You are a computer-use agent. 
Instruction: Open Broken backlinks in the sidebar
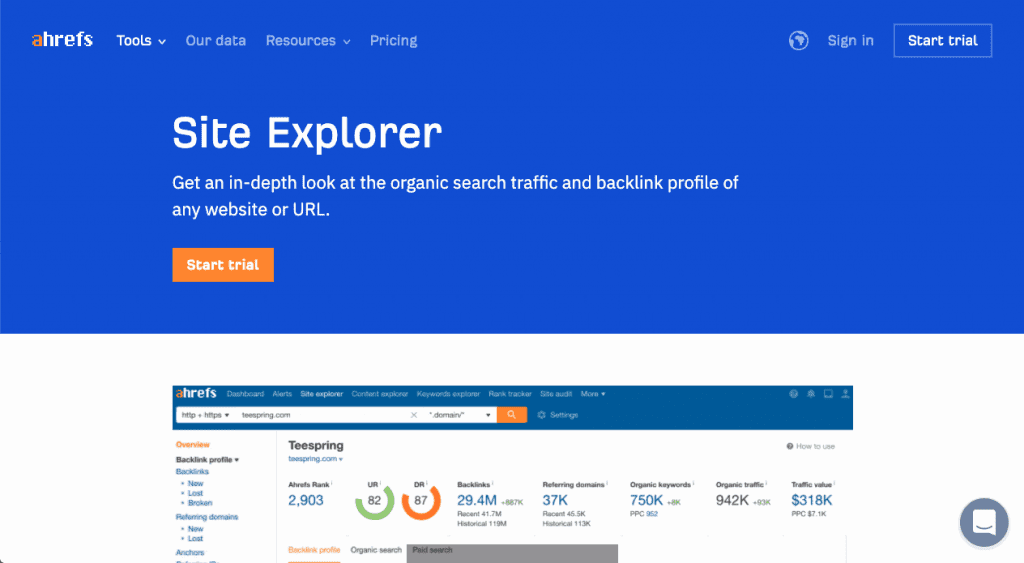point(200,503)
